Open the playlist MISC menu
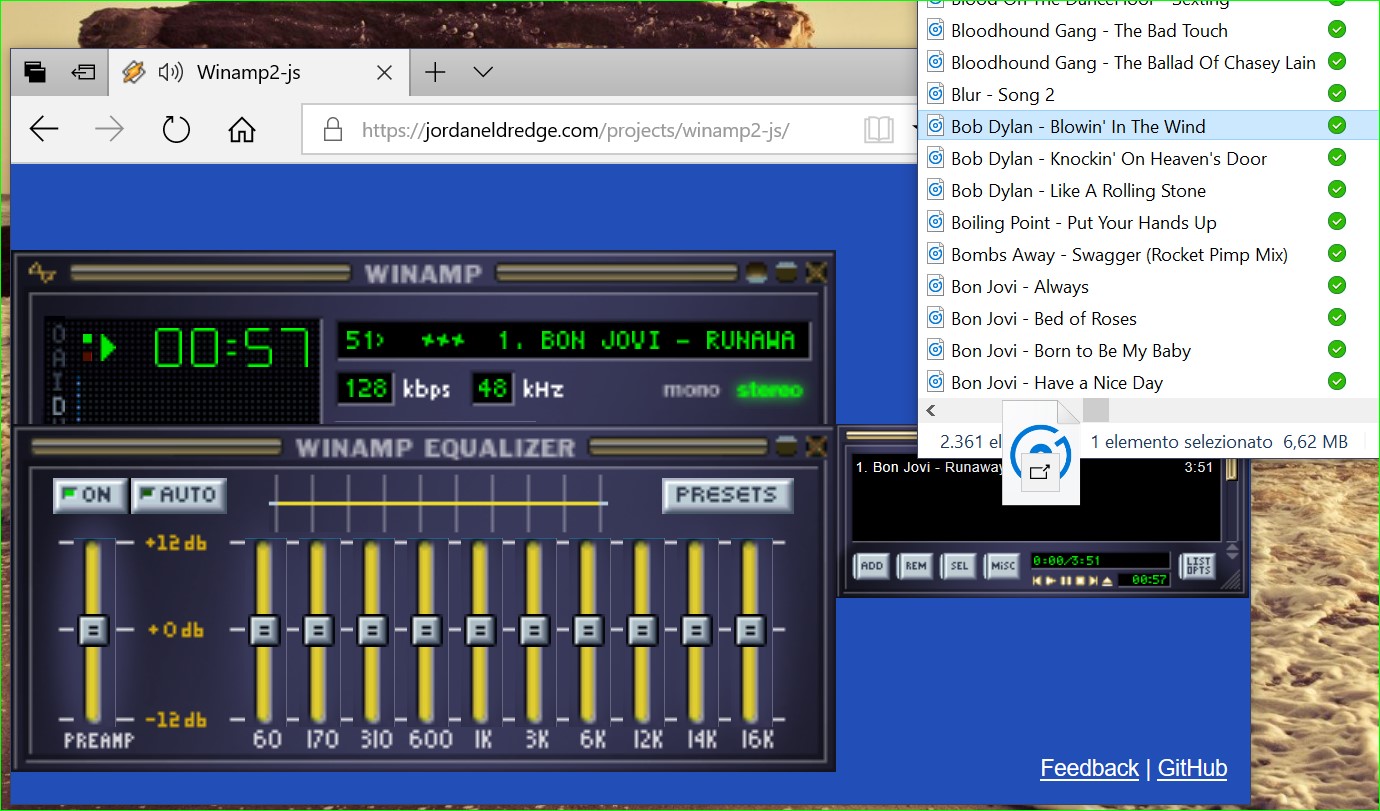 click(1003, 566)
